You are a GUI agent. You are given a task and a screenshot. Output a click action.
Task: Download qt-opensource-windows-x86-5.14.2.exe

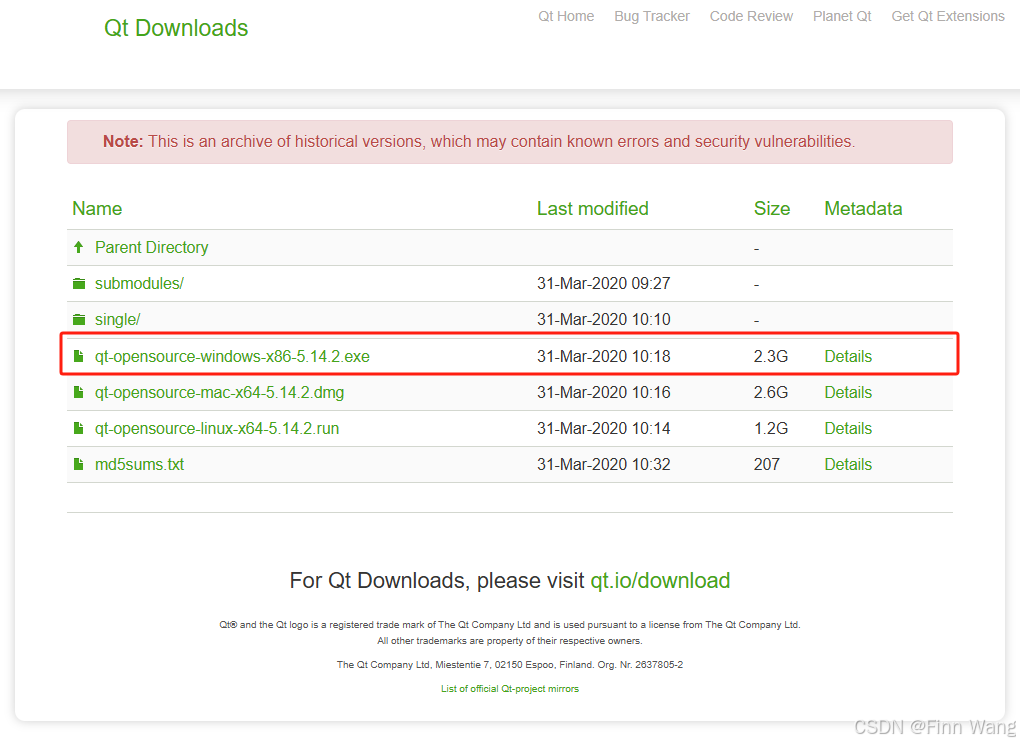point(232,357)
